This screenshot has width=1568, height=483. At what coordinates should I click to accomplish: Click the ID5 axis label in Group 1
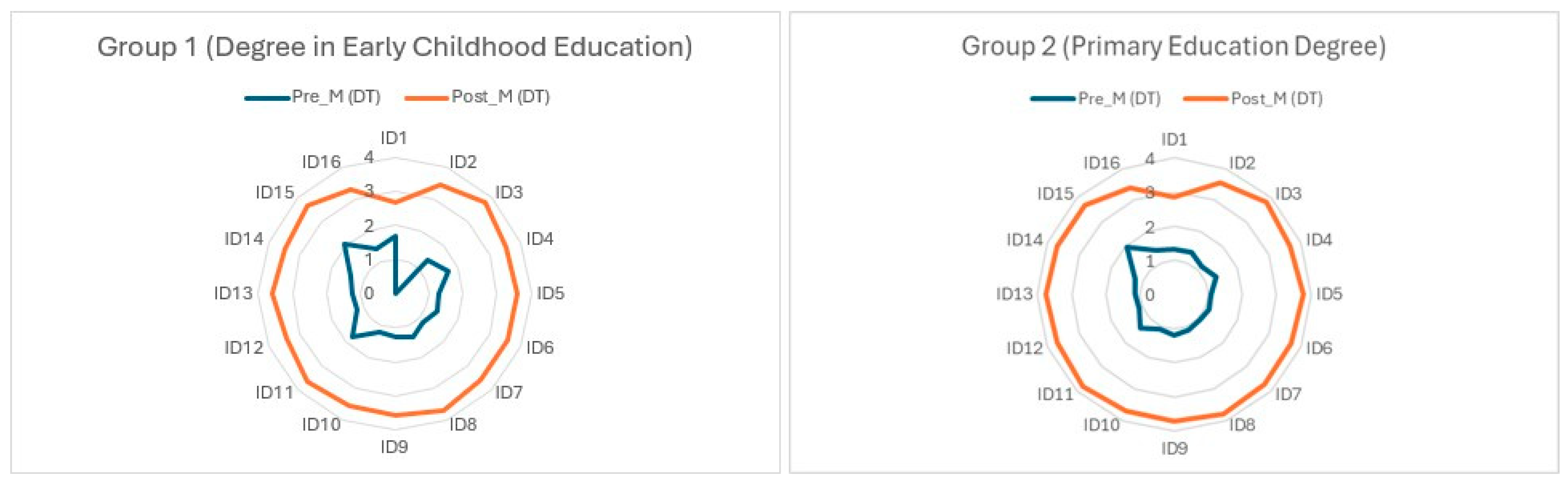pyautogui.click(x=550, y=293)
